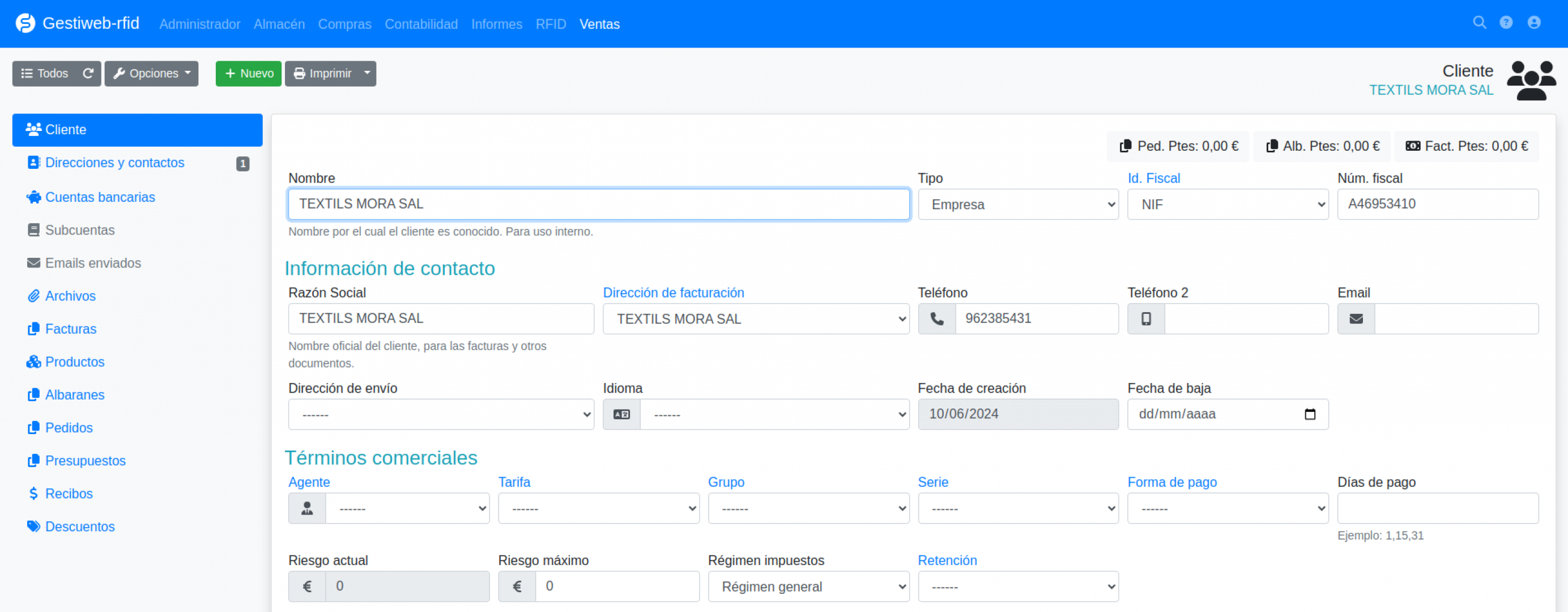Click the Ped. Ptes pending orders badge

point(1178,147)
